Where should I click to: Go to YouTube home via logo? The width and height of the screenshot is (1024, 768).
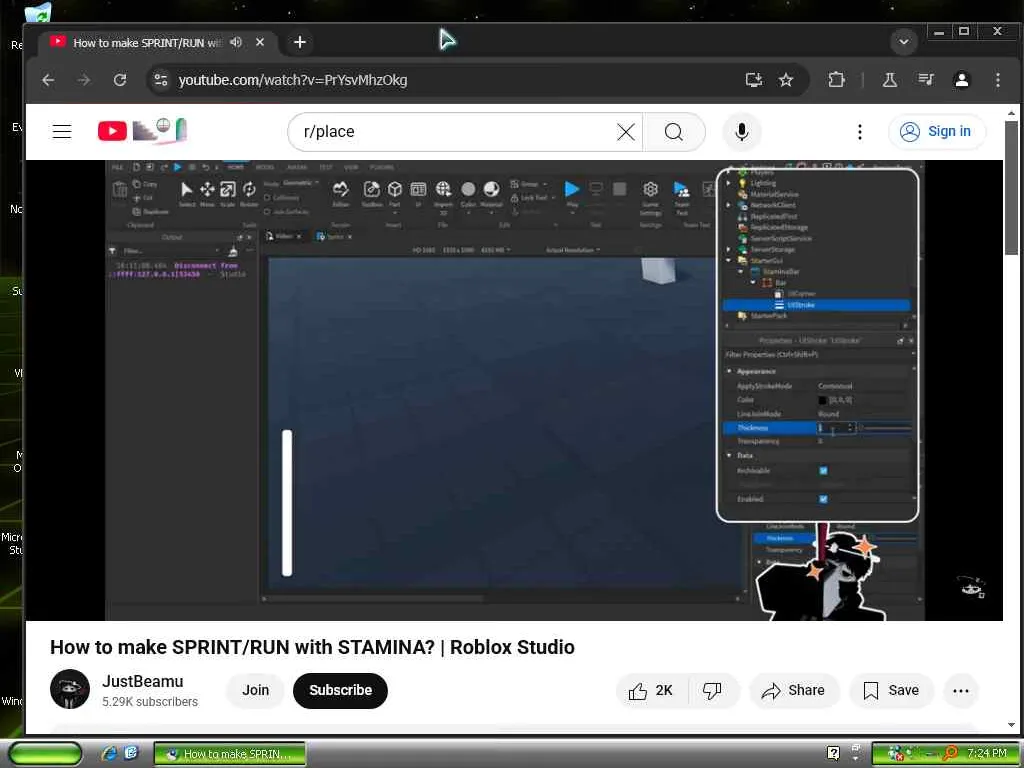pos(142,131)
